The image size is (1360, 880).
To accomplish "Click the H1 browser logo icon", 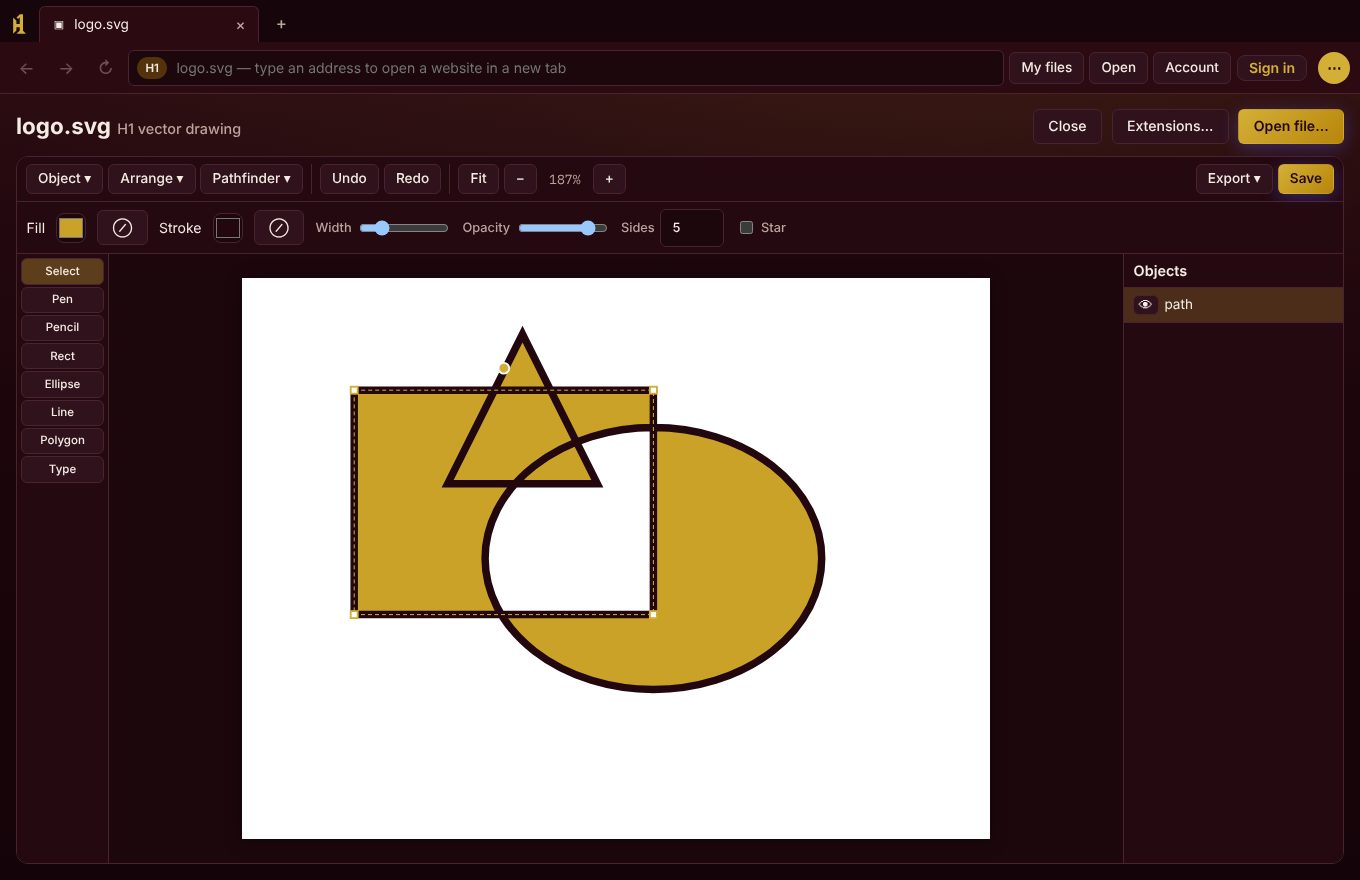I will click(18, 24).
